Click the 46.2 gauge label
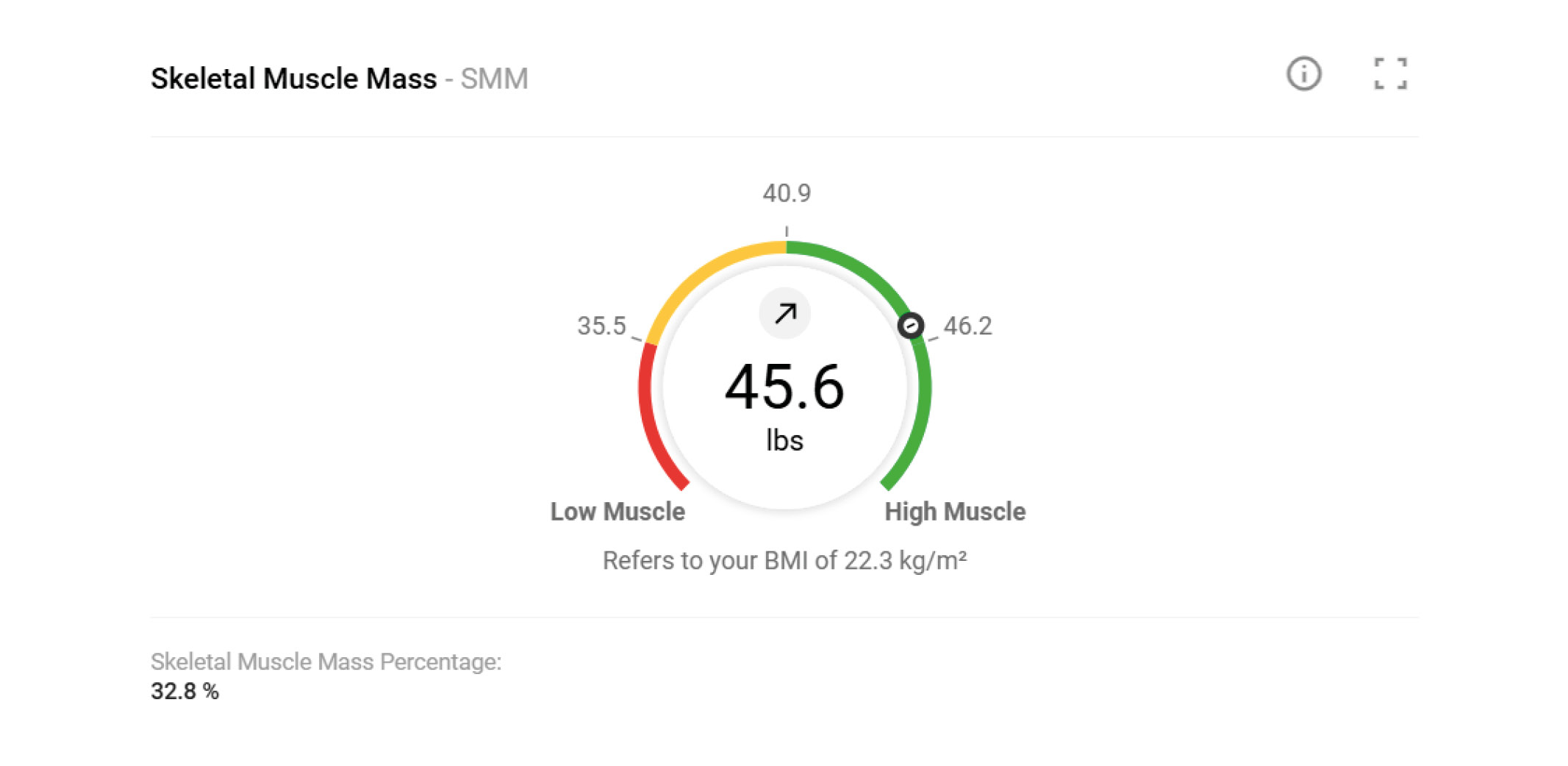Screen dimensions: 1568x766 point(967,326)
